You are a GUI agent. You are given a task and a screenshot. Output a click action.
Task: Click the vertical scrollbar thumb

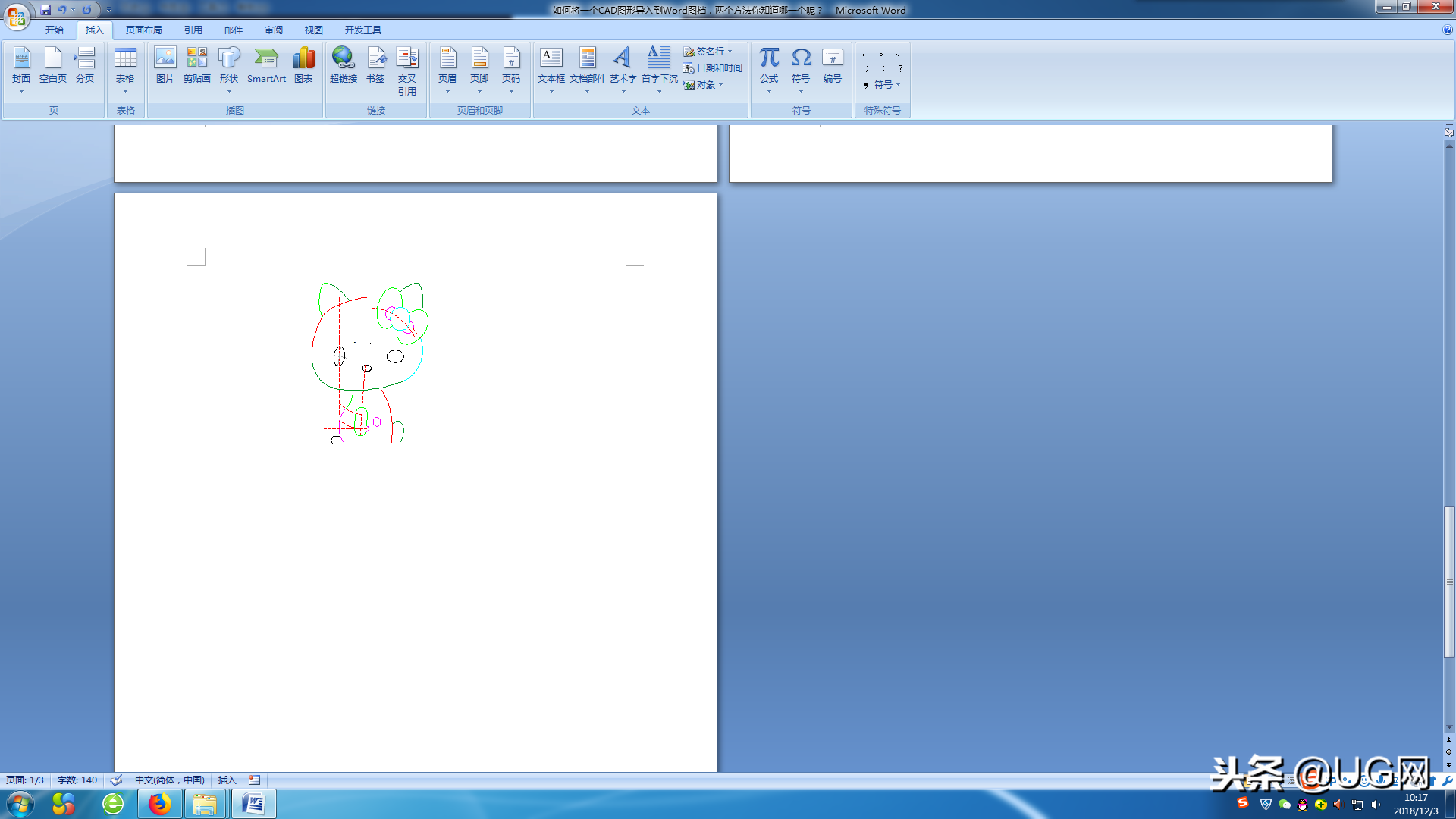click(1449, 580)
